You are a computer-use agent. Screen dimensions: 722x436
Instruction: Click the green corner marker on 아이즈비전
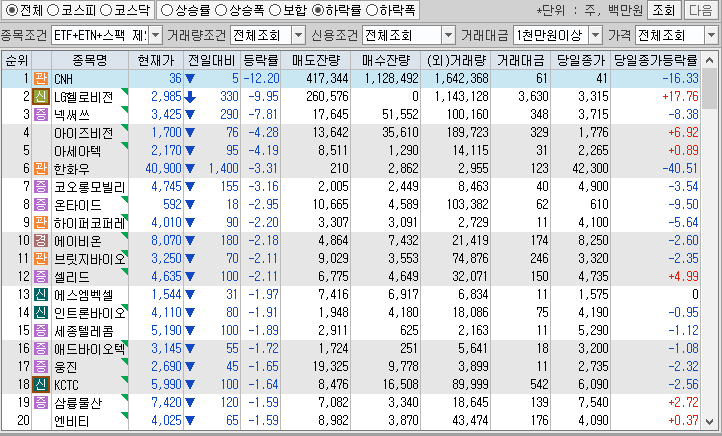coord(124,128)
